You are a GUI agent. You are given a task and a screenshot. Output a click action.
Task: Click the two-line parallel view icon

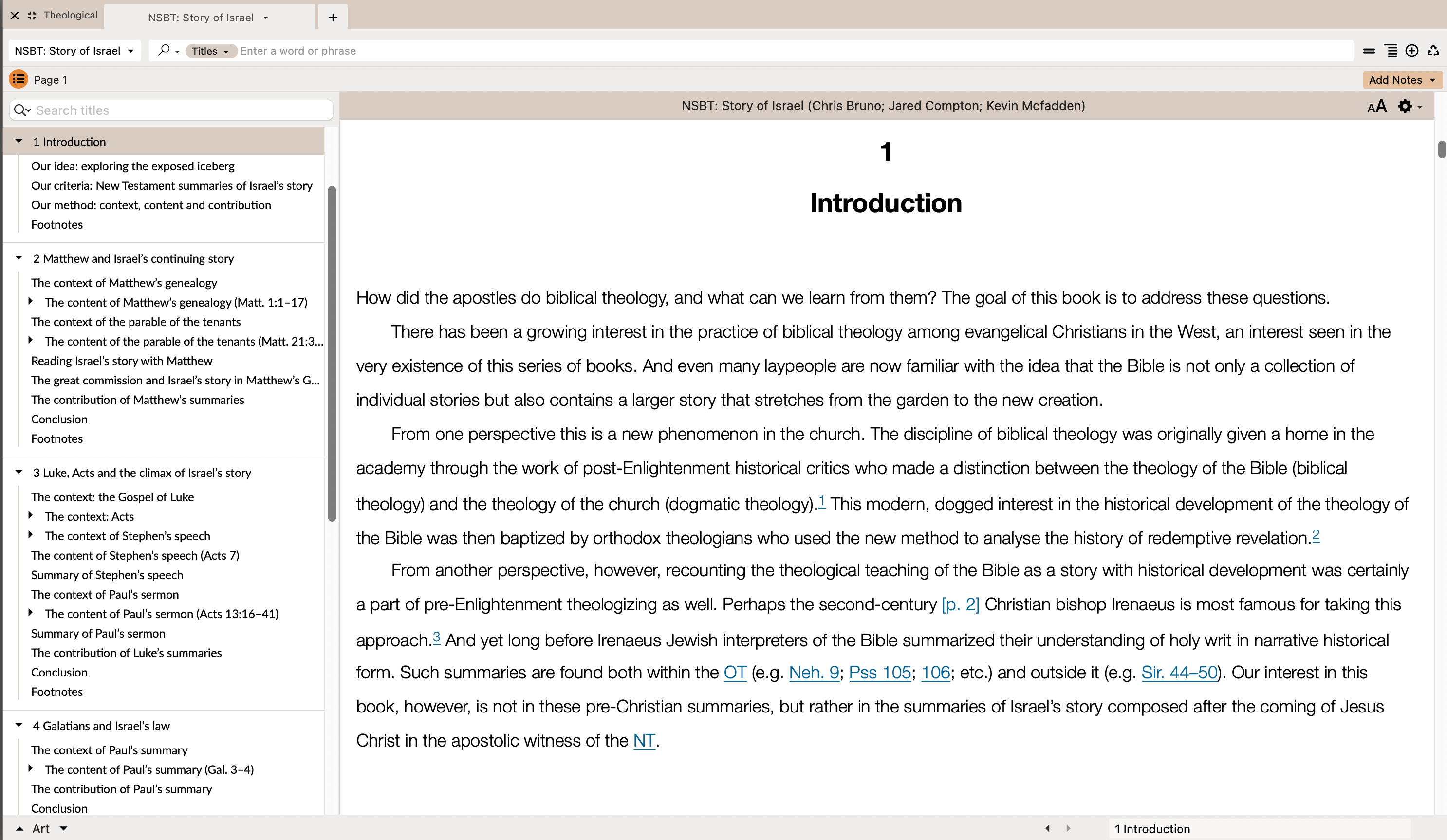pos(1369,51)
